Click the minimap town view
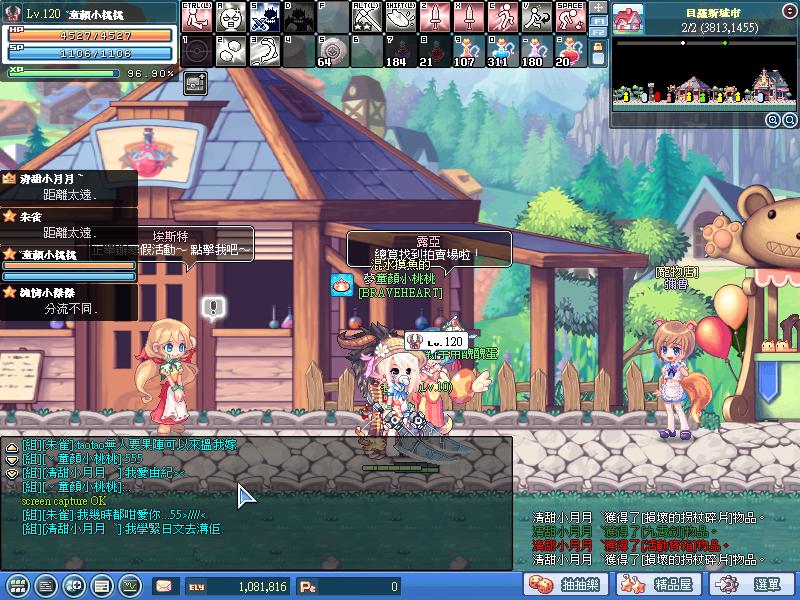Image resolution: width=800 pixels, height=600 pixels. point(704,75)
